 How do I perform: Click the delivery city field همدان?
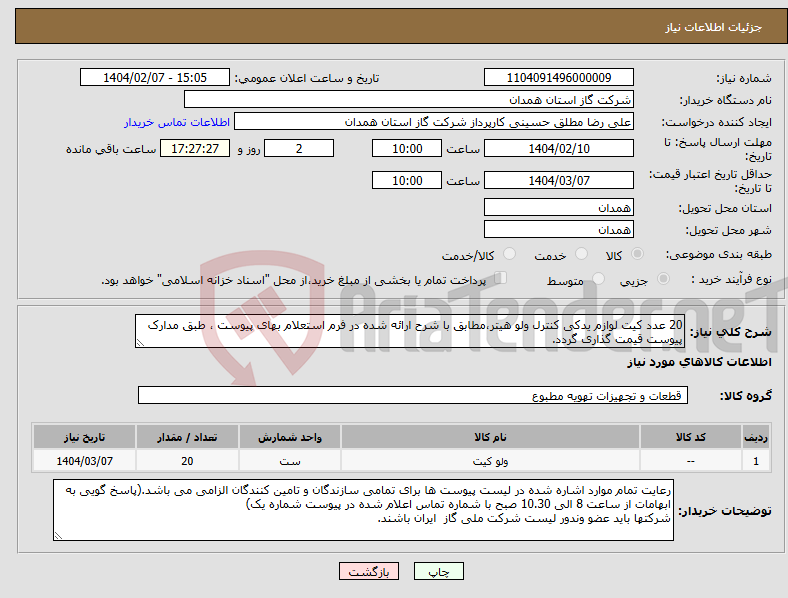[558, 229]
